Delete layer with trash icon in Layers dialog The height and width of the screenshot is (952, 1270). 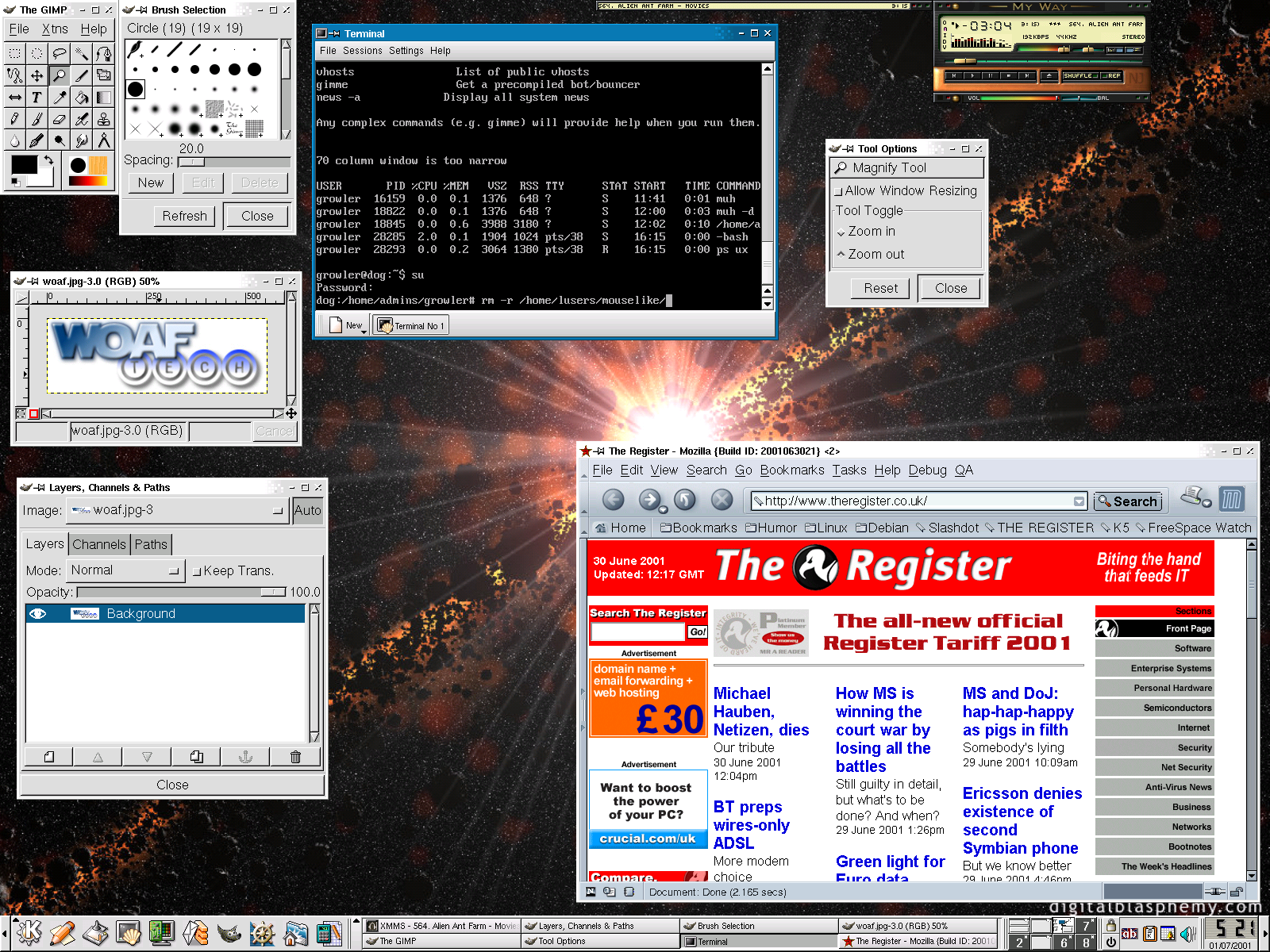(295, 757)
